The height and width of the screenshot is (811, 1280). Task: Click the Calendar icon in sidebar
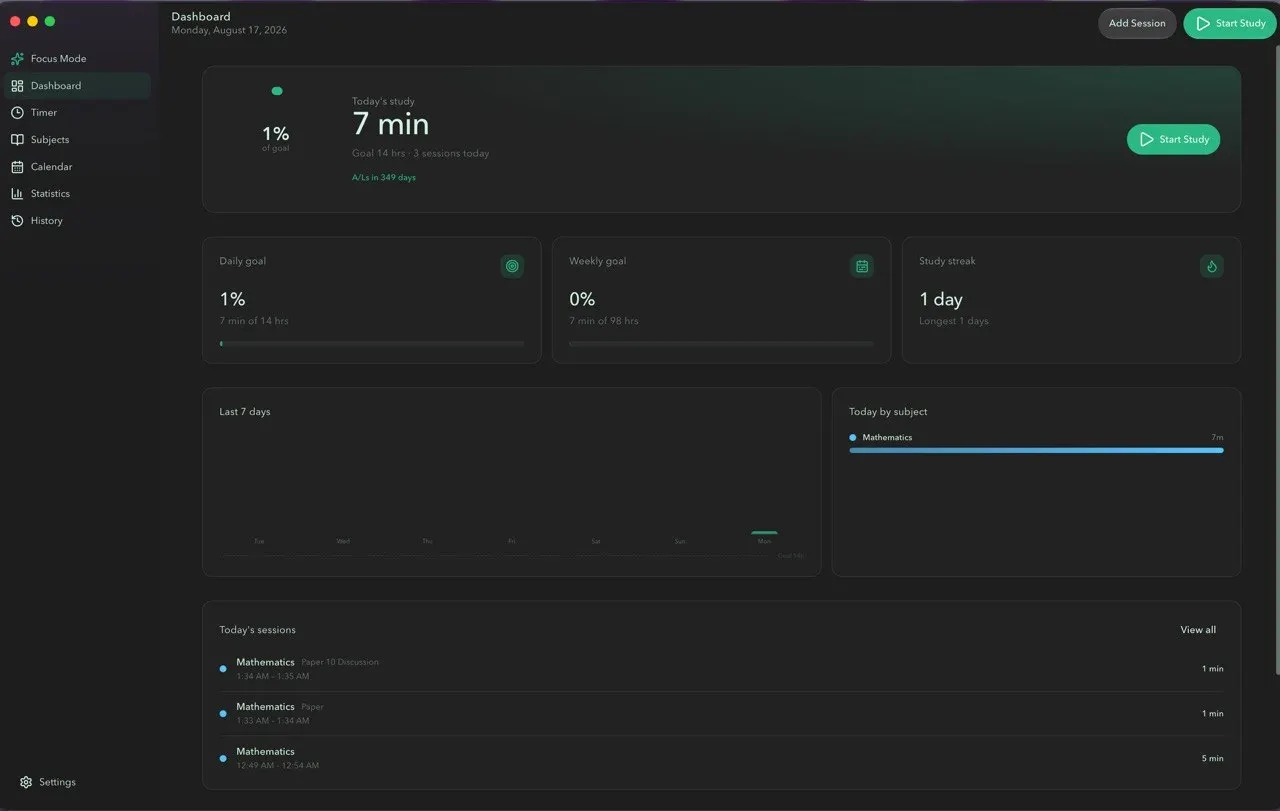tap(17, 167)
